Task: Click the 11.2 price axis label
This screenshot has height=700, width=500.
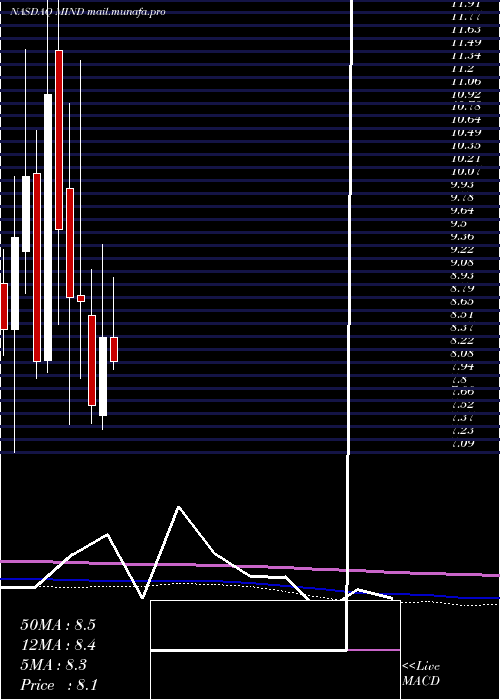Action: click(x=463, y=69)
